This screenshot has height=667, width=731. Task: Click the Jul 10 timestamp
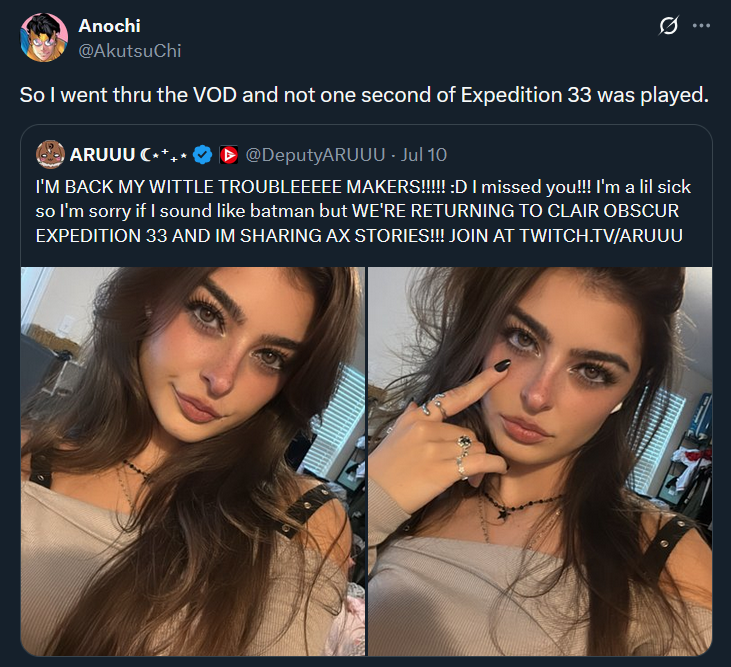click(x=424, y=155)
